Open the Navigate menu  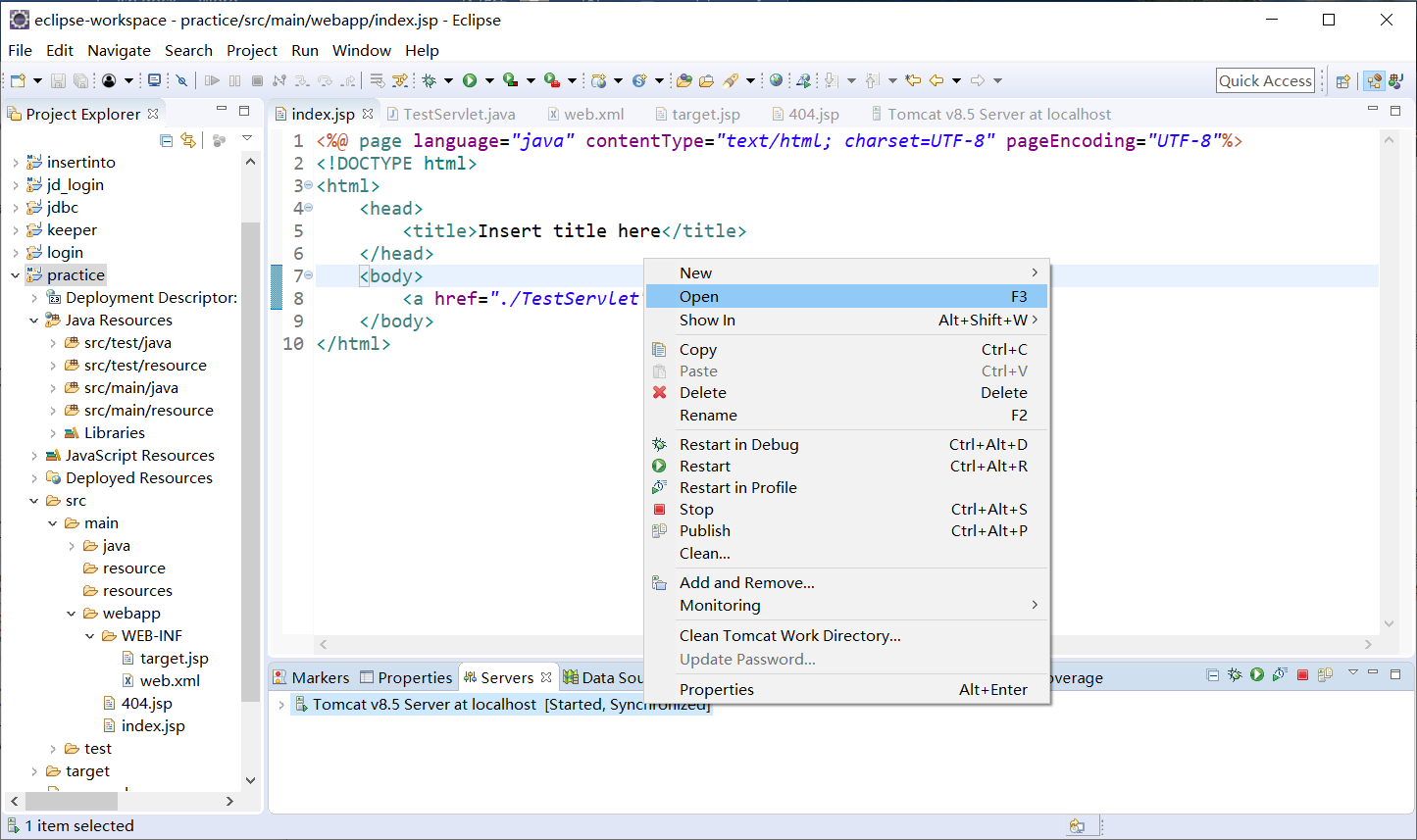[119, 50]
